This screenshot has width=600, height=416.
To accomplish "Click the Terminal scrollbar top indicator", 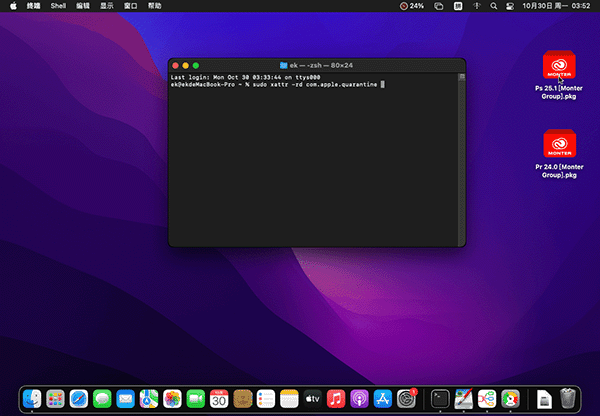I will [x=462, y=77].
